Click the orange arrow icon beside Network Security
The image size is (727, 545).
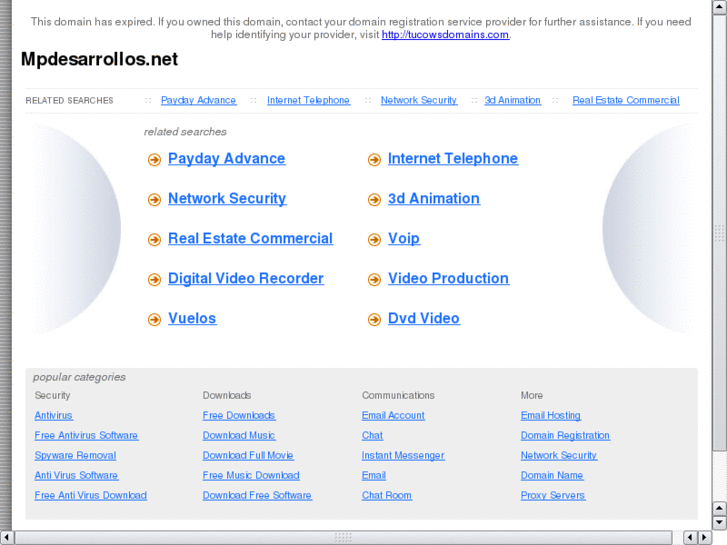tap(154, 200)
